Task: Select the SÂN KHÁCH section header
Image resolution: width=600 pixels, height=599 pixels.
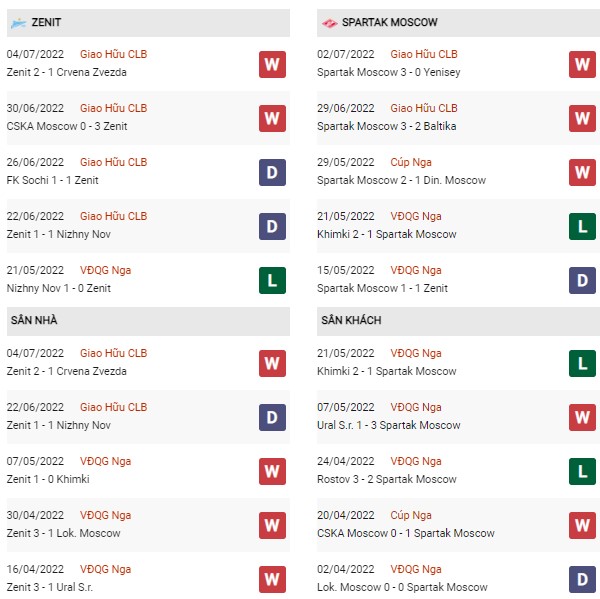Action: pyautogui.click(x=458, y=321)
